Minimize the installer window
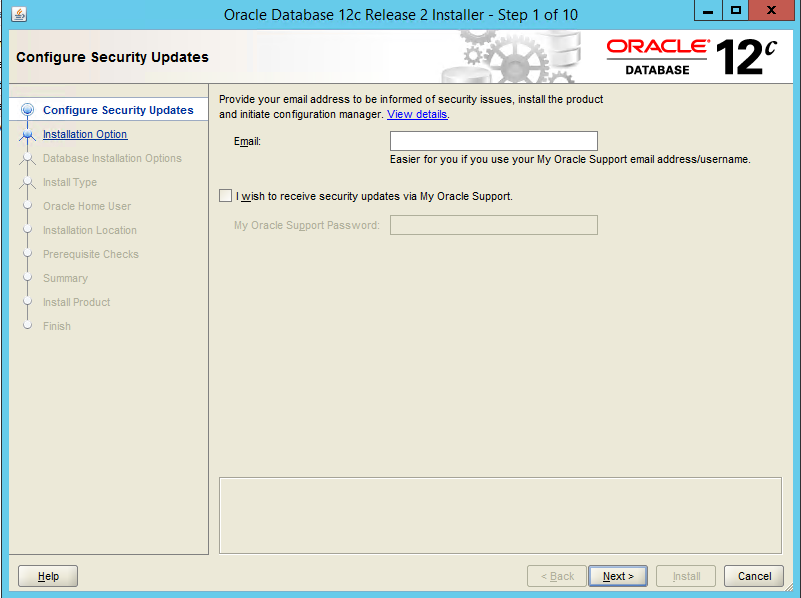The width and height of the screenshot is (801, 598). click(708, 10)
